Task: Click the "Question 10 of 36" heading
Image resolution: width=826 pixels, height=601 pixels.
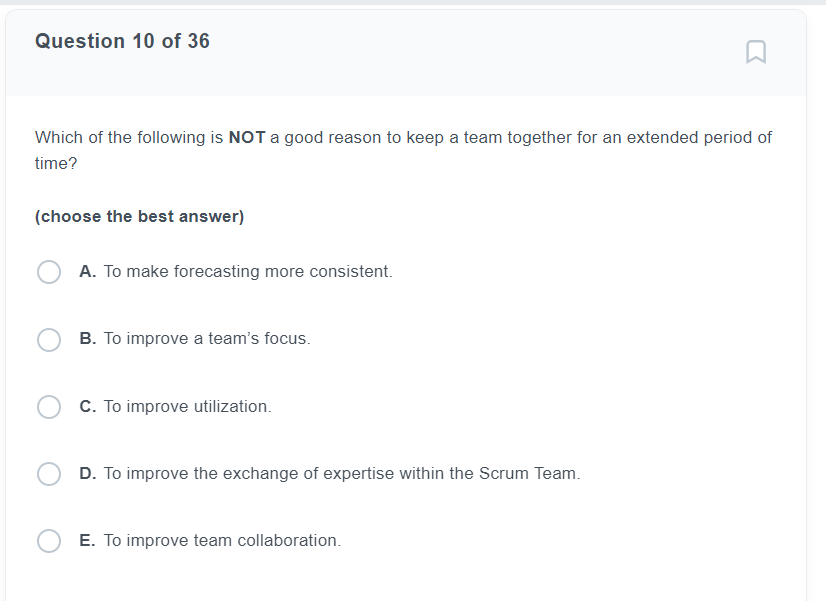Action: (122, 41)
